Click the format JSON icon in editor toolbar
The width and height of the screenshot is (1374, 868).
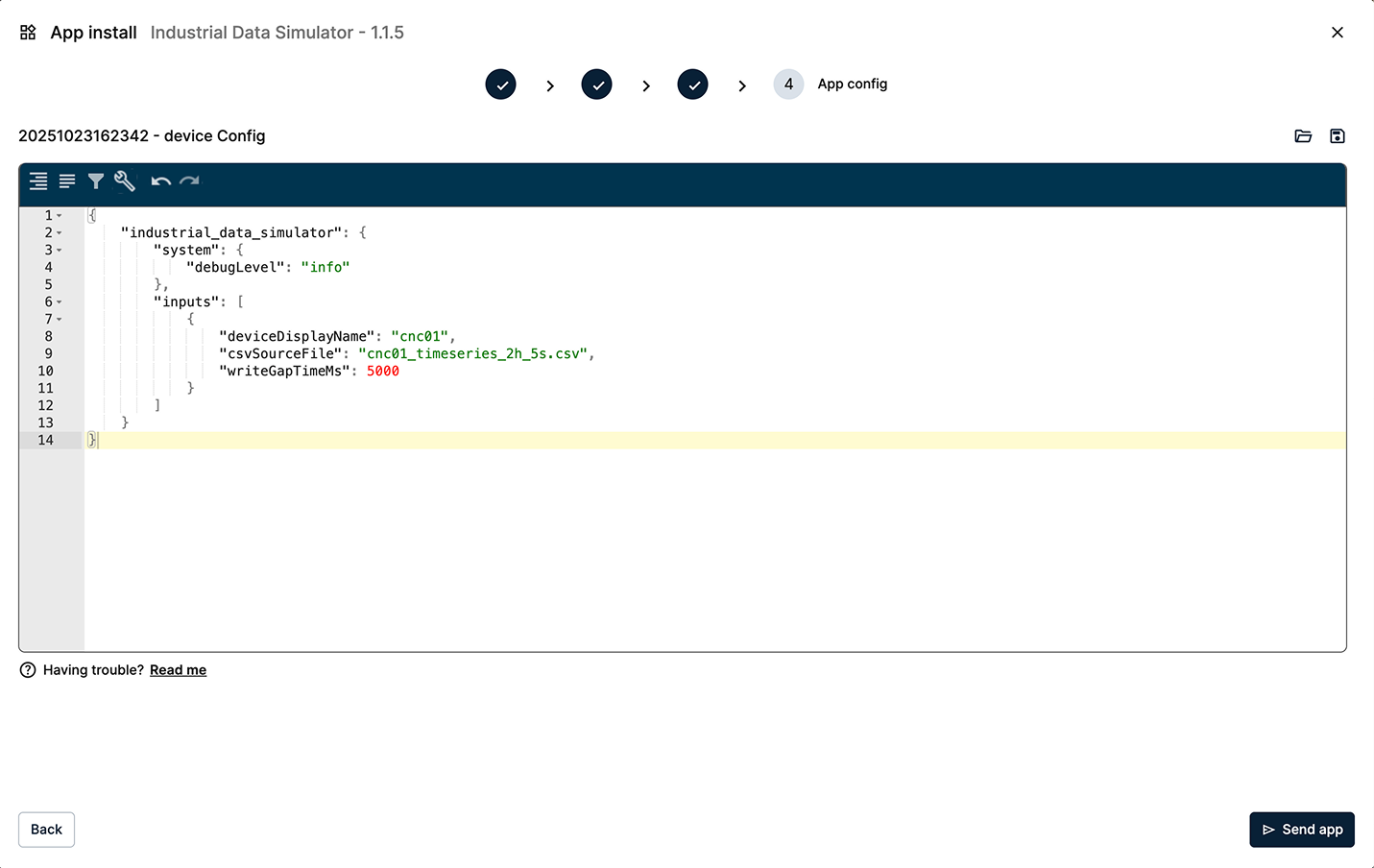click(38, 181)
